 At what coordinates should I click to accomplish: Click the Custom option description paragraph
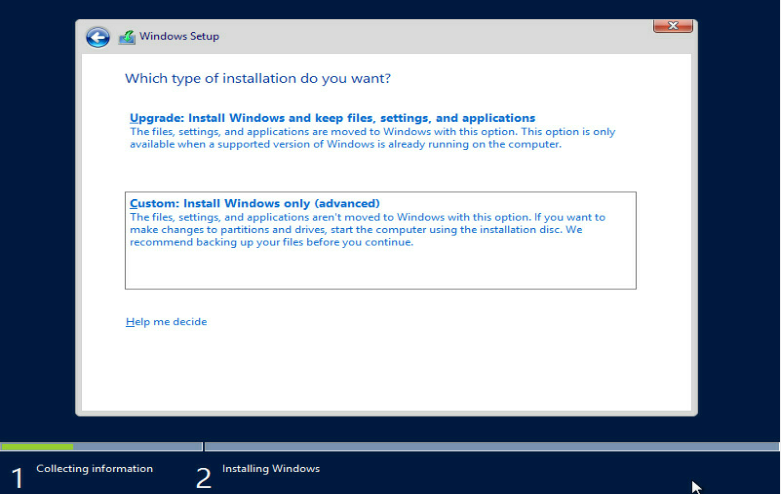(x=368, y=230)
